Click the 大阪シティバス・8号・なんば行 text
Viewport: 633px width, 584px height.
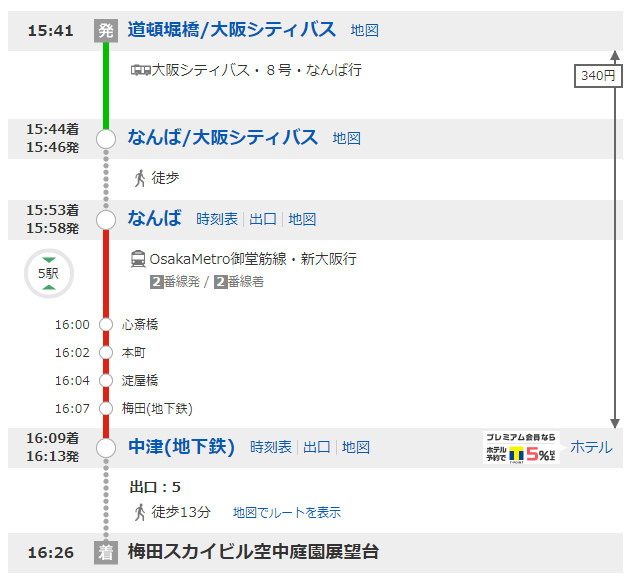click(x=256, y=70)
